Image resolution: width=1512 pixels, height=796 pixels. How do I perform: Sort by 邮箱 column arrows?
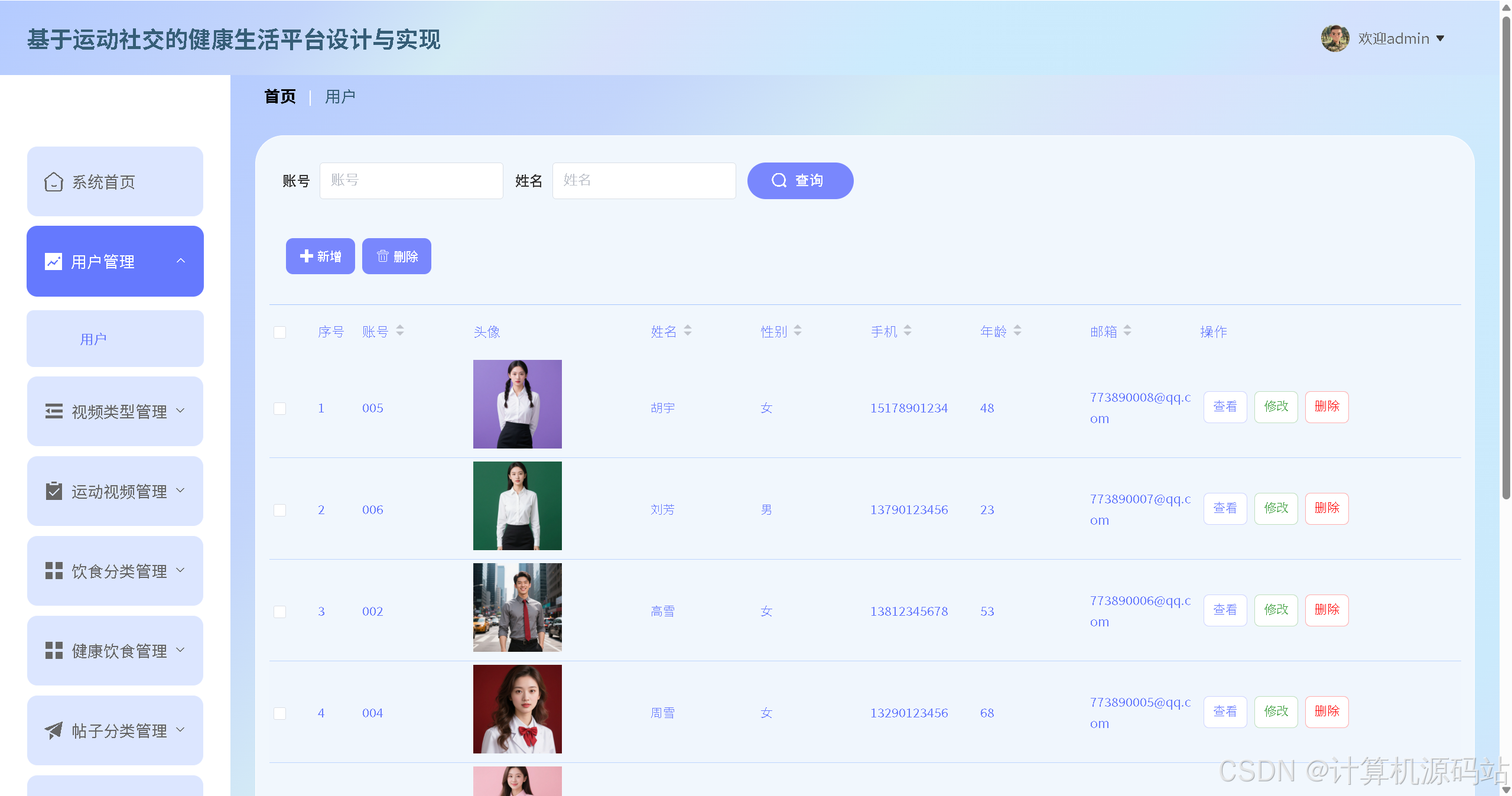[x=1127, y=331]
